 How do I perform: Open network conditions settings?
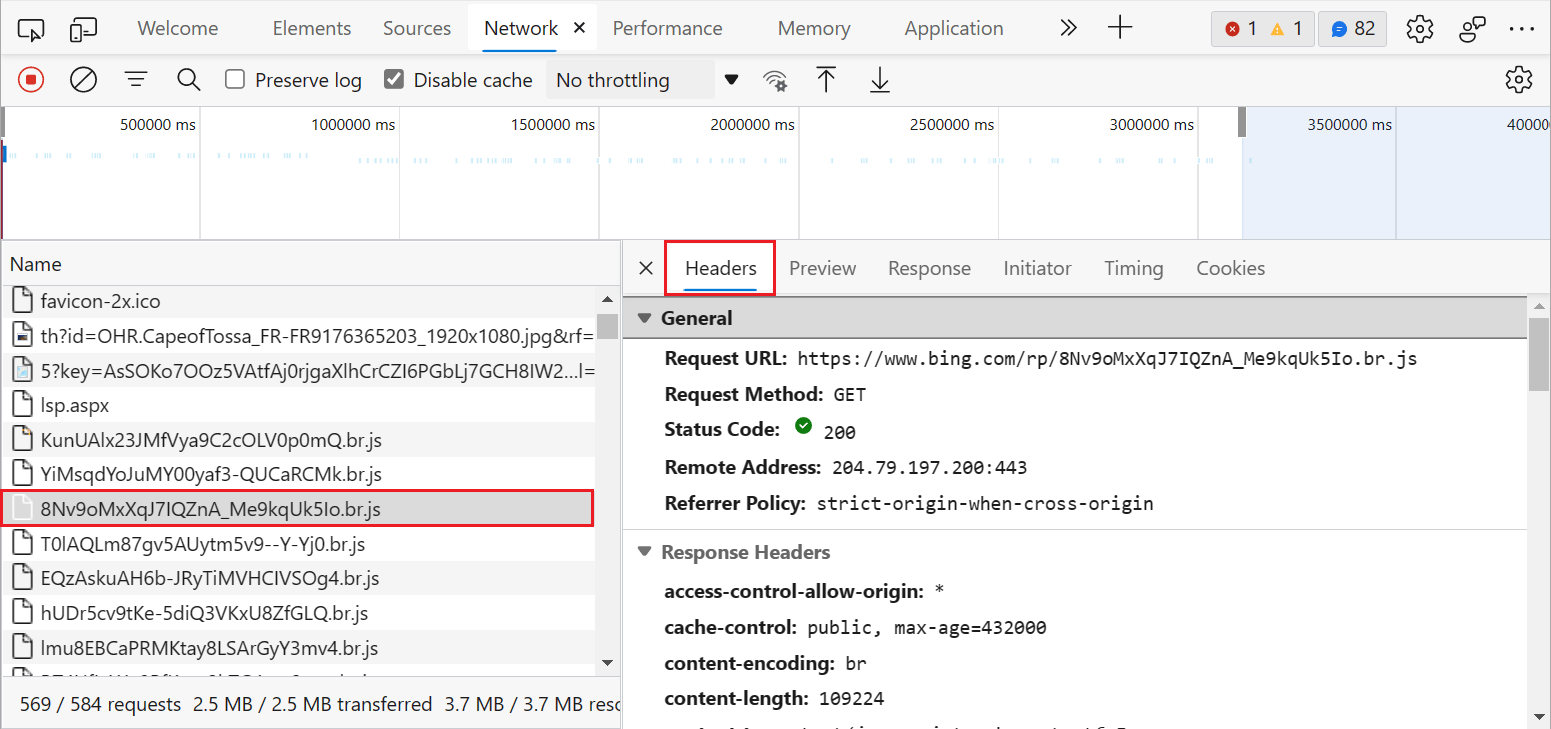point(775,80)
